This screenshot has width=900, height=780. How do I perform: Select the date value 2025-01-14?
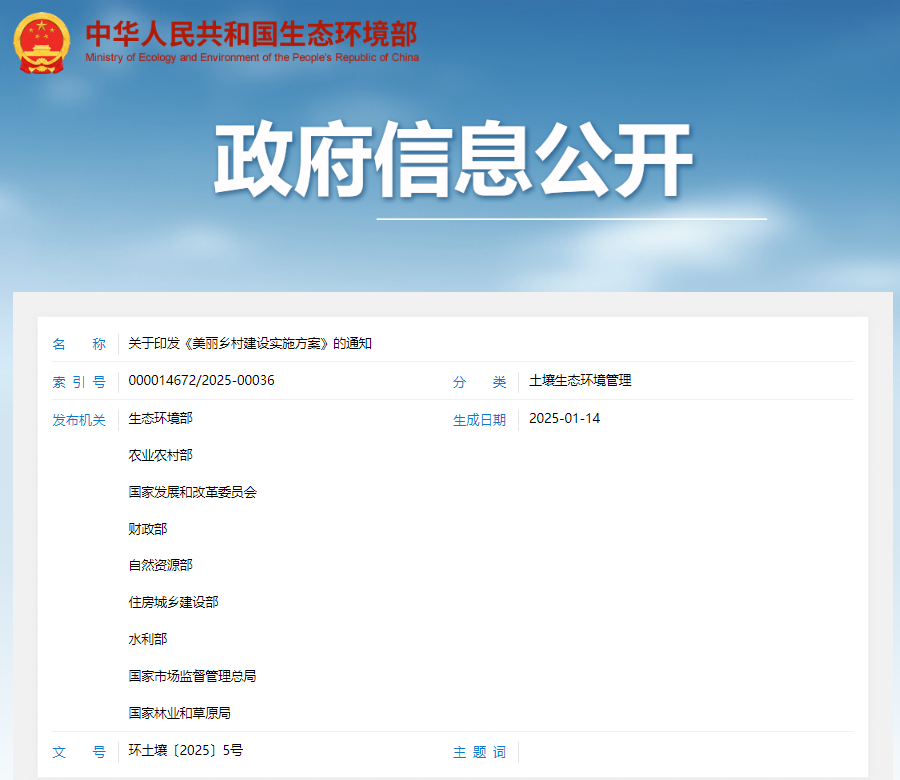point(565,418)
